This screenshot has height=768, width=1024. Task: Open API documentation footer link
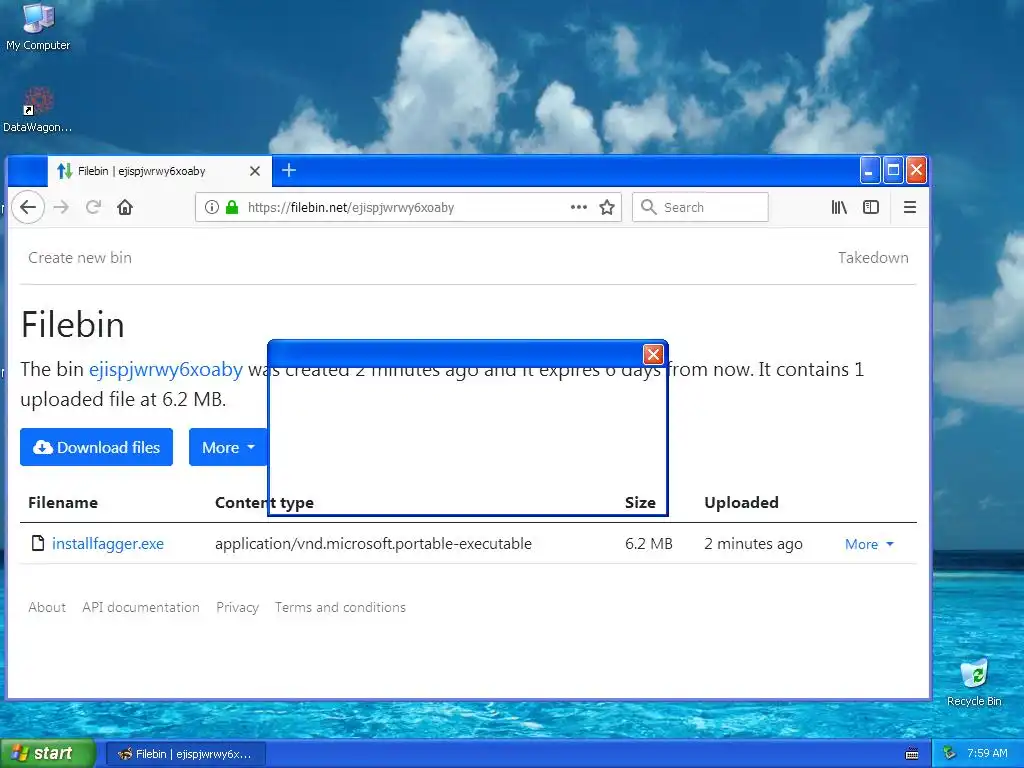141,607
